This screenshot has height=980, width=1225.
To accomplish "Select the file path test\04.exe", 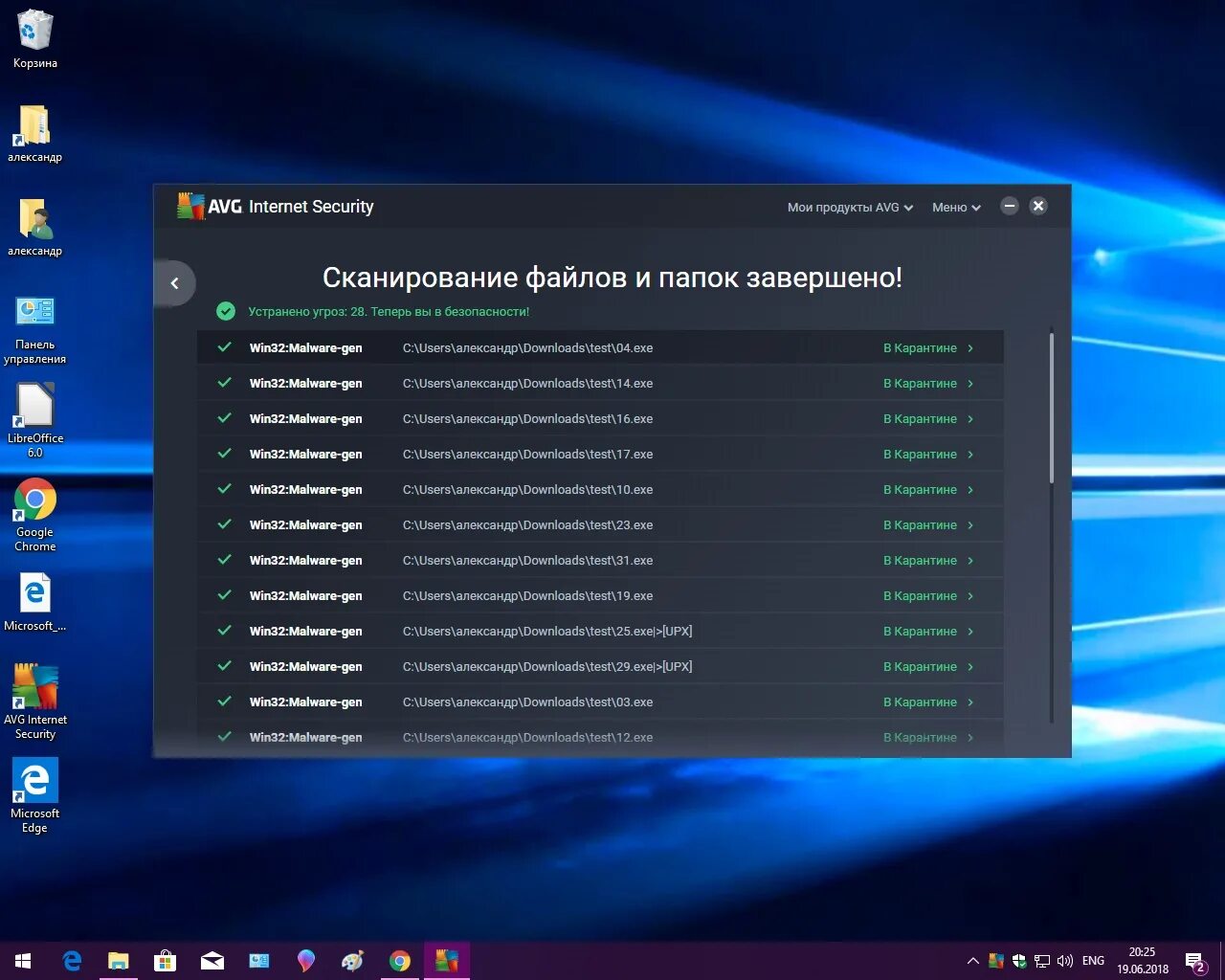I will click(x=527, y=348).
